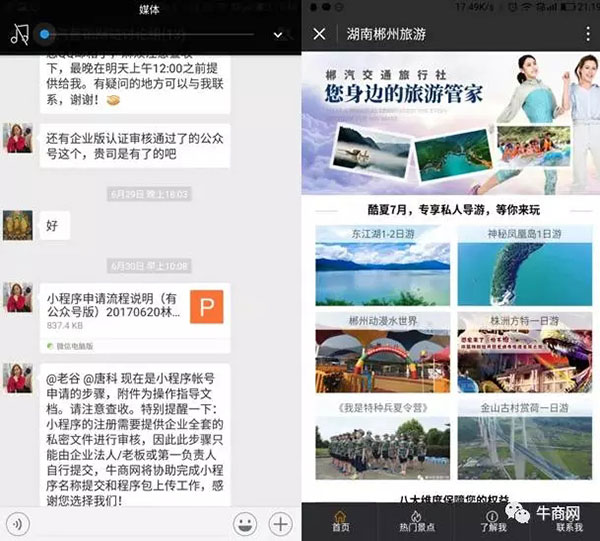Open 金山古村赏荷一日游 card
600x541 pixels.
point(525,439)
